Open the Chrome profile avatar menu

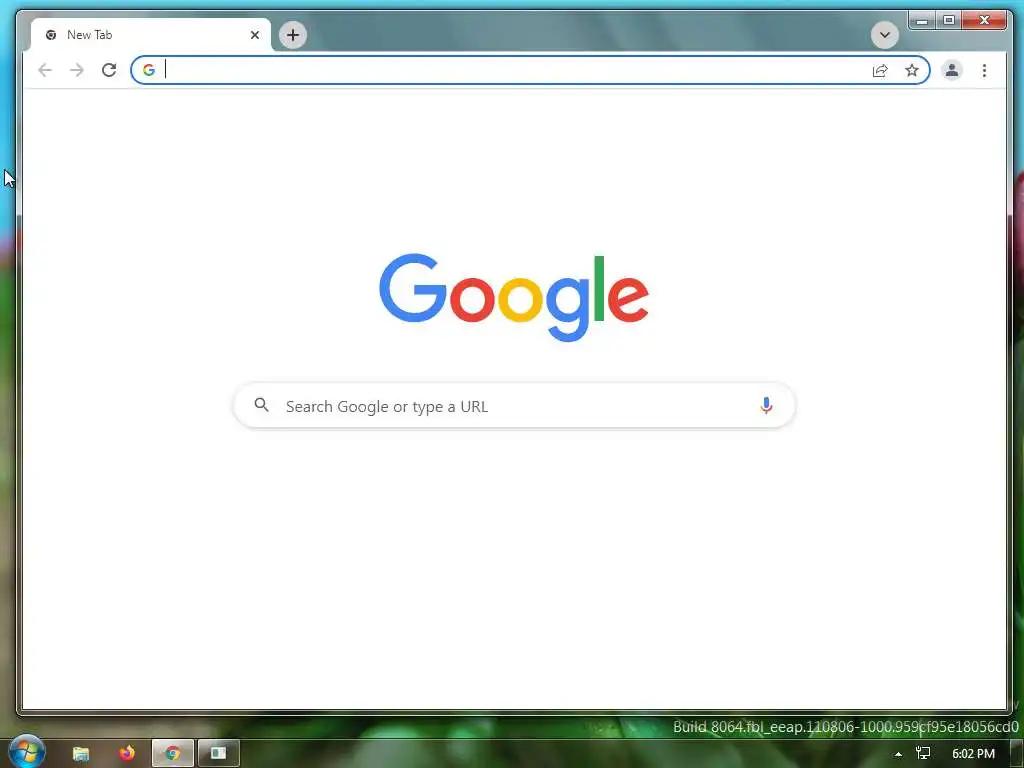pyautogui.click(x=952, y=70)
